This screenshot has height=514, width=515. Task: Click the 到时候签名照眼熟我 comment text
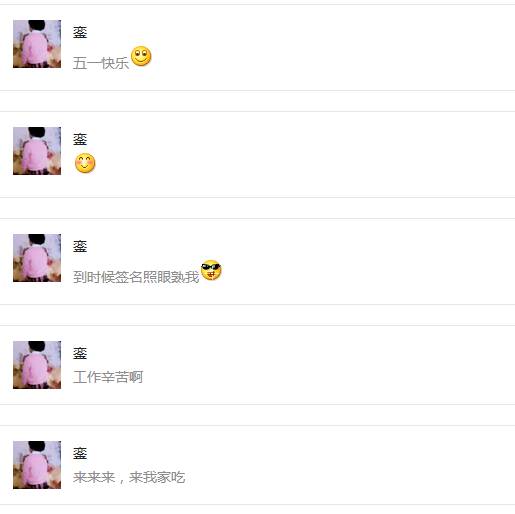click(136, 277)
